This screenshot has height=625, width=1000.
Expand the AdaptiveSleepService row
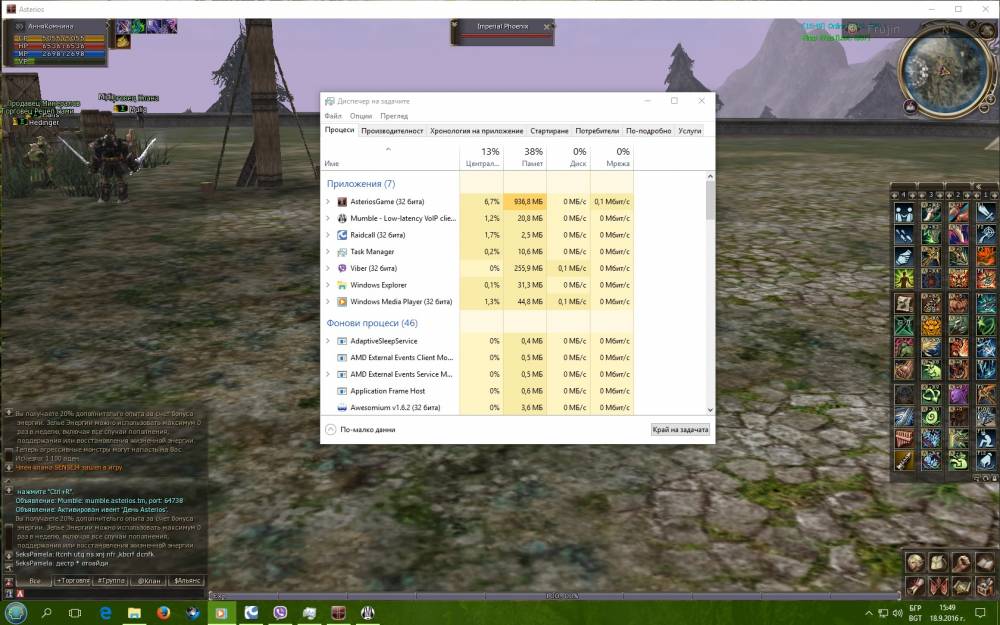(328, 341)
